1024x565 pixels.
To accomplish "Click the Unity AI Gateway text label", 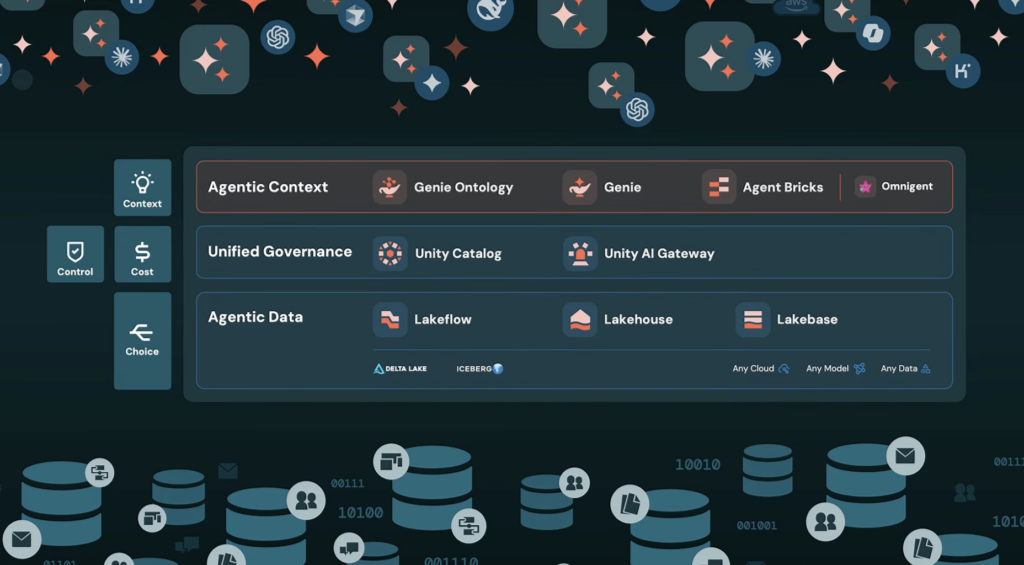I will 659,254.
